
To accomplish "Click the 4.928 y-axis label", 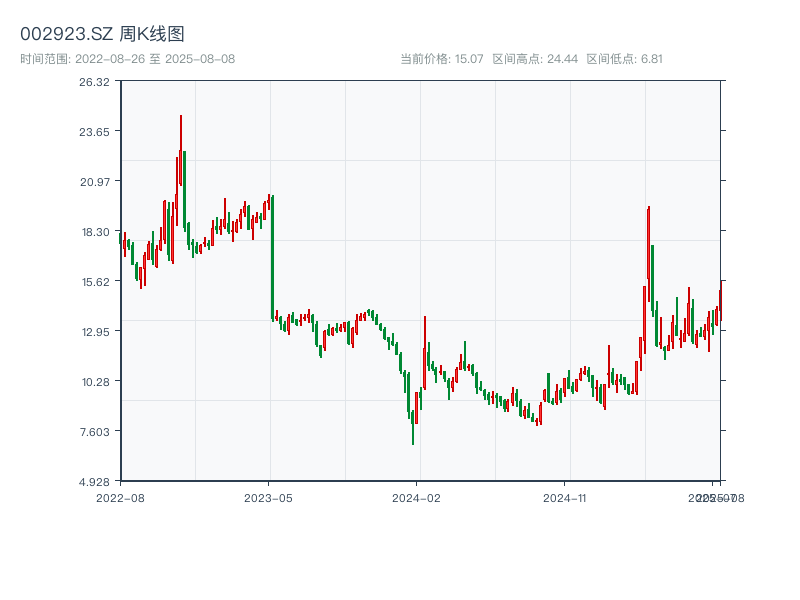I will pyautogui.click(x=94, y=482).
